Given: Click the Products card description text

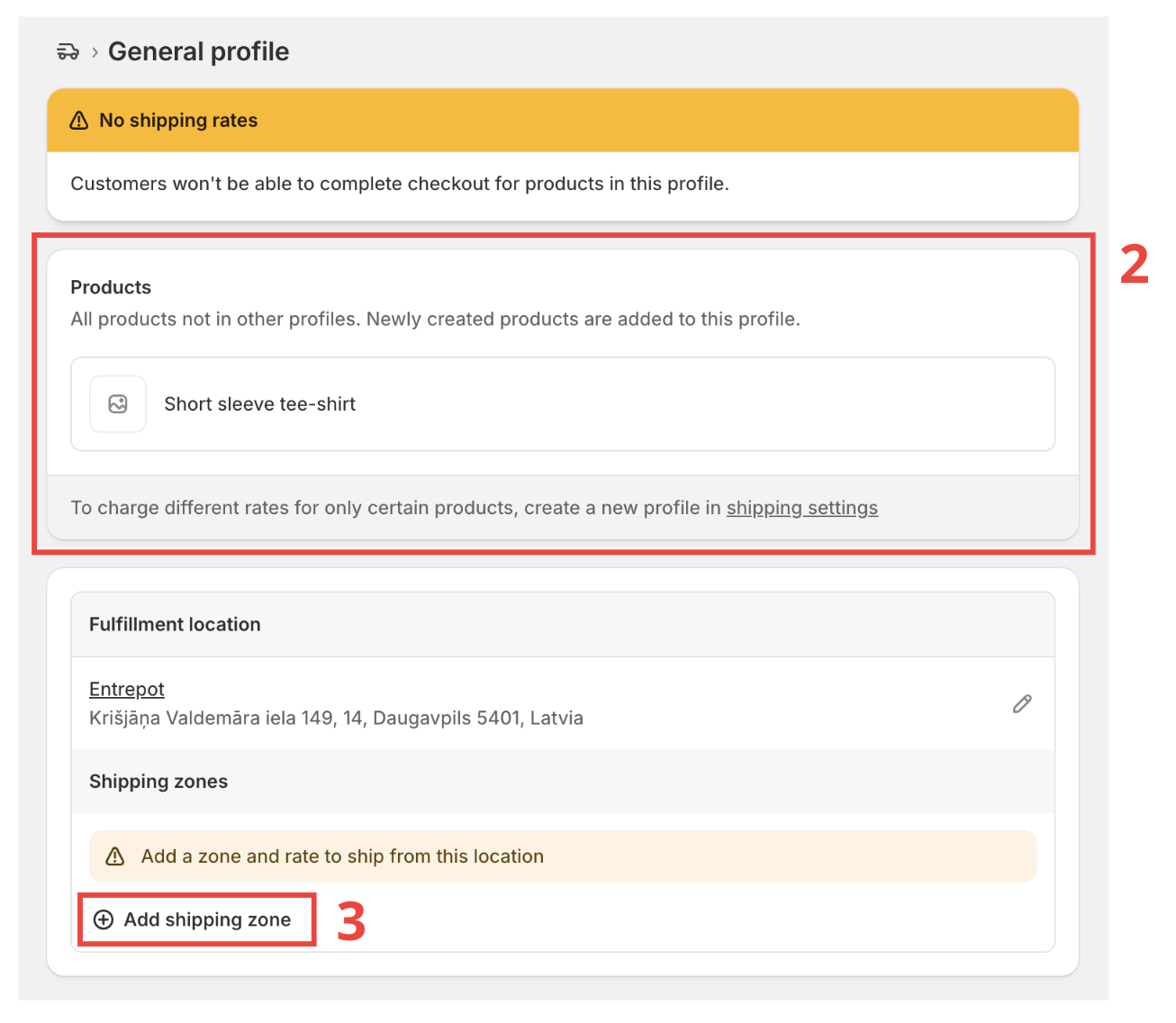Looking at the screenshot, I should pos(435,319).
